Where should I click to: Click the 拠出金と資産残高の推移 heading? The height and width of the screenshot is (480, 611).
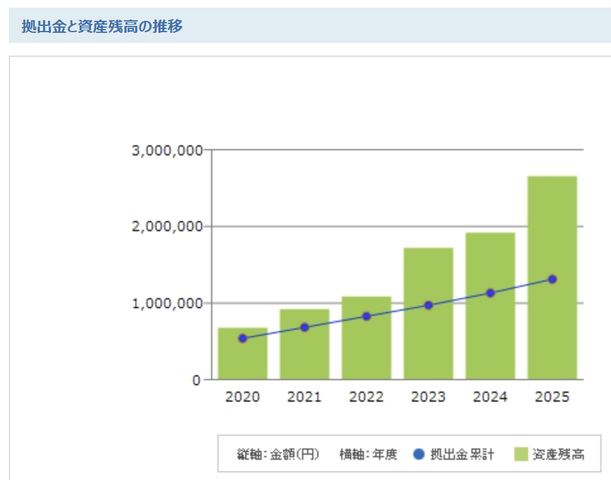pos(102,26)
